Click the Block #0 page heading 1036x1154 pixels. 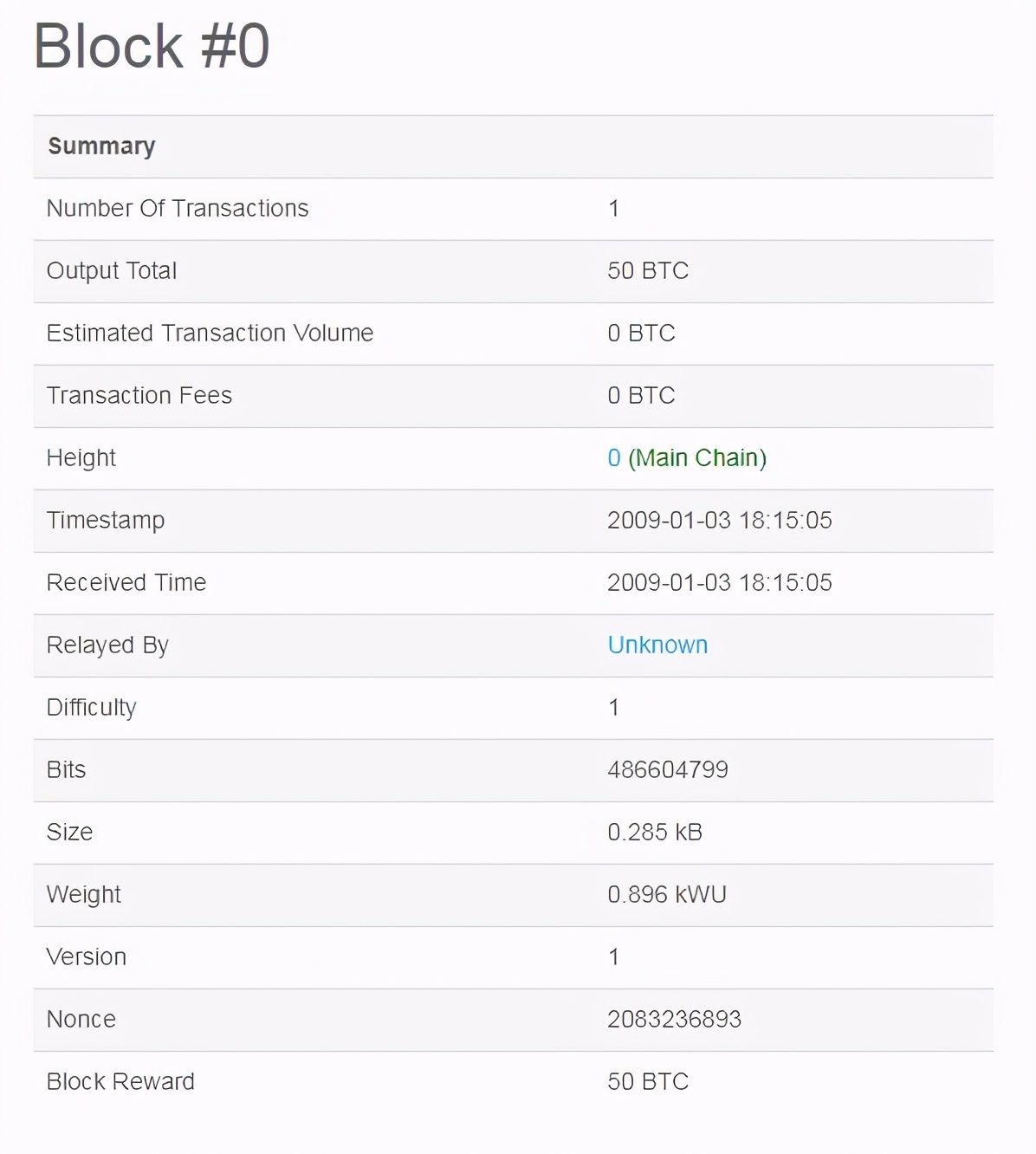pyautogui.click(x=152, y=46)
